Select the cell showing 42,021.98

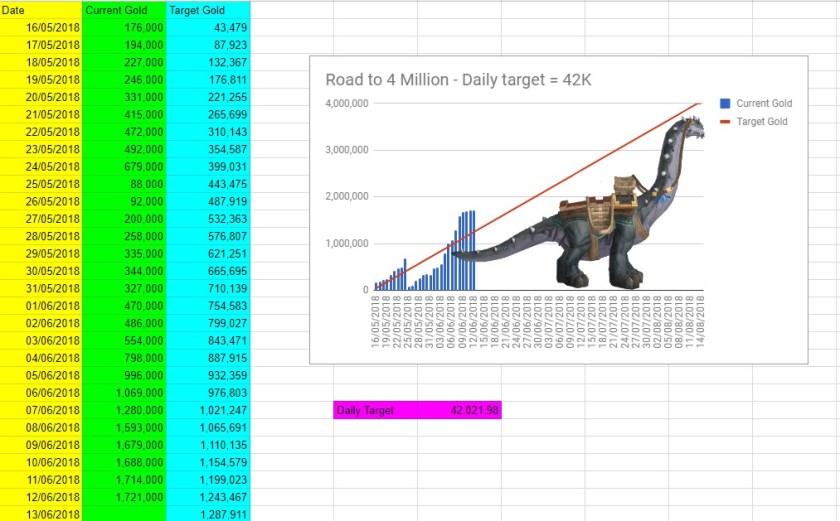(462, 410)
